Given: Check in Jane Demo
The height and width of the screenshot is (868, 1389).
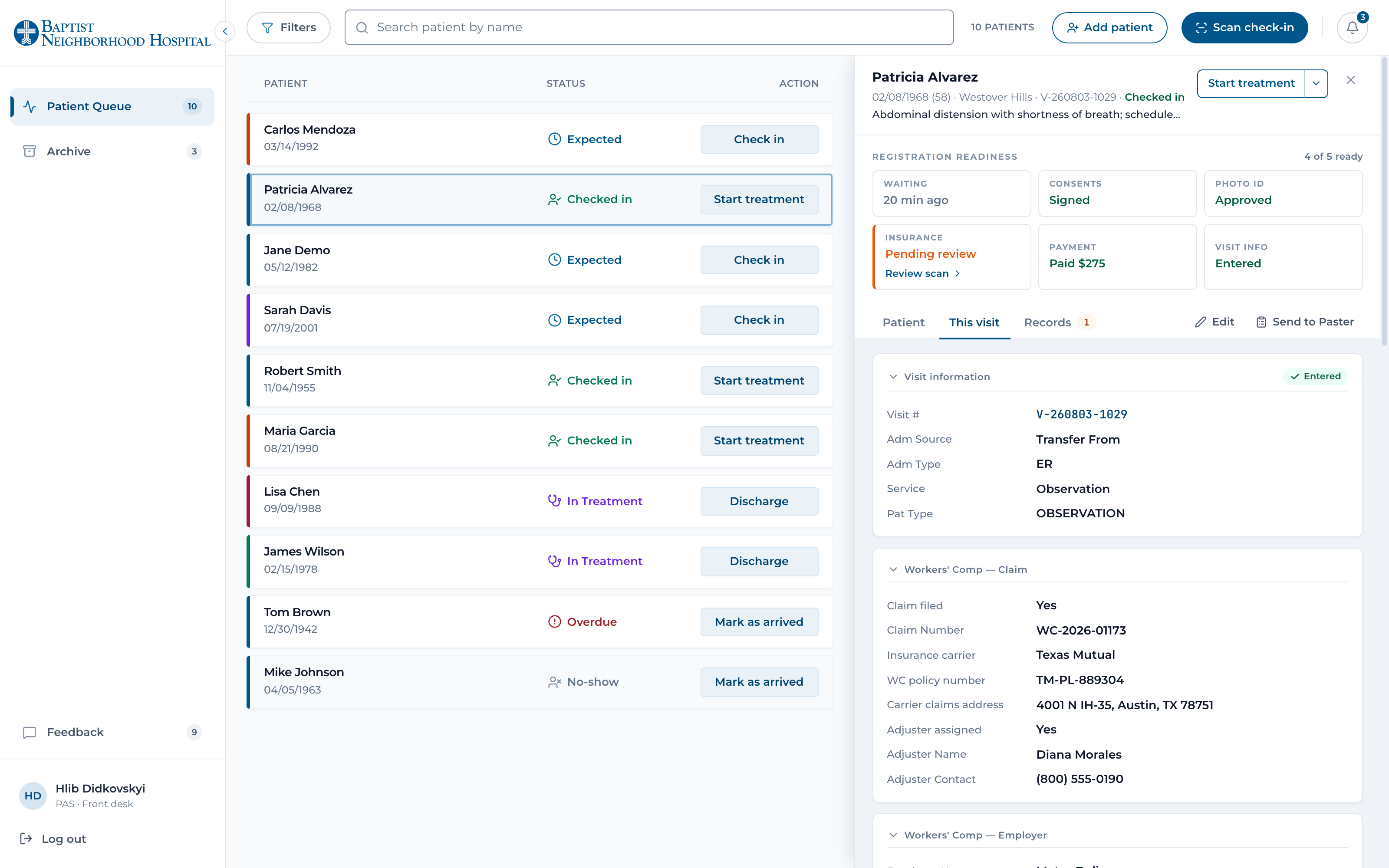Looking at the screenshot, I should pyautogui.click(x=759, y=260).
